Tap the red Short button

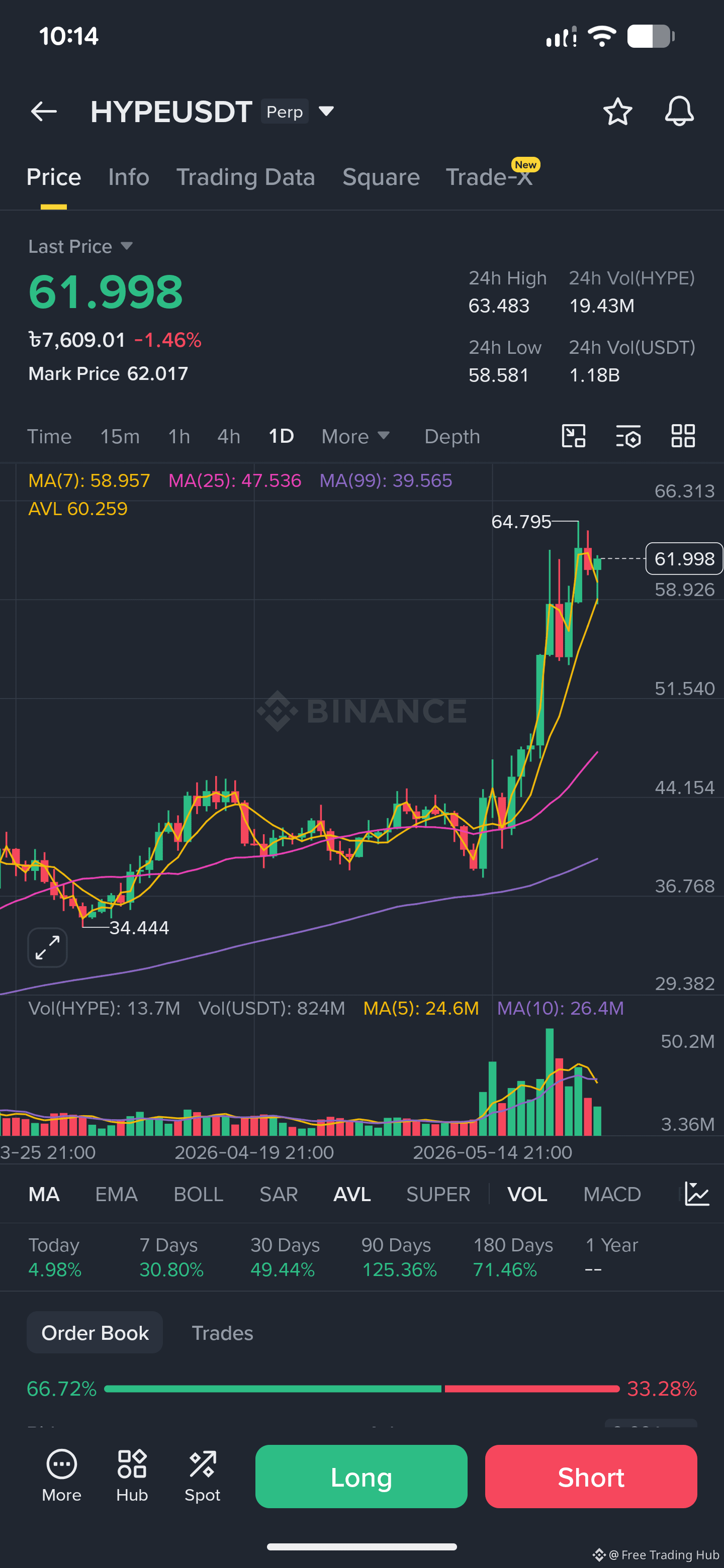pos(591,1476)
